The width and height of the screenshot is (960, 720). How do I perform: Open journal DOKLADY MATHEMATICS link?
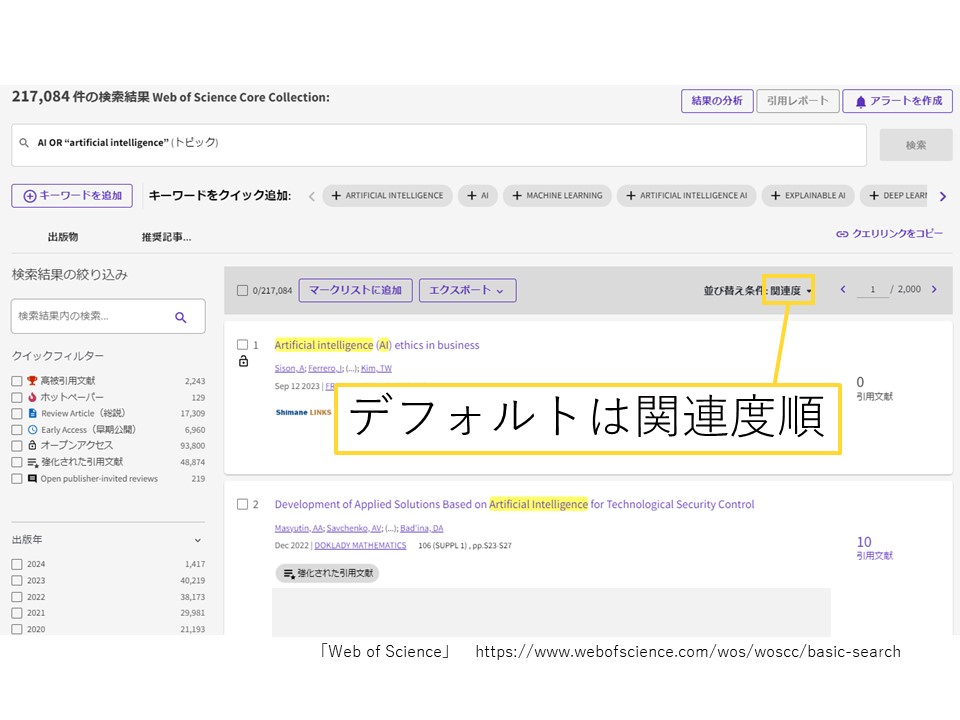[360, 546]
